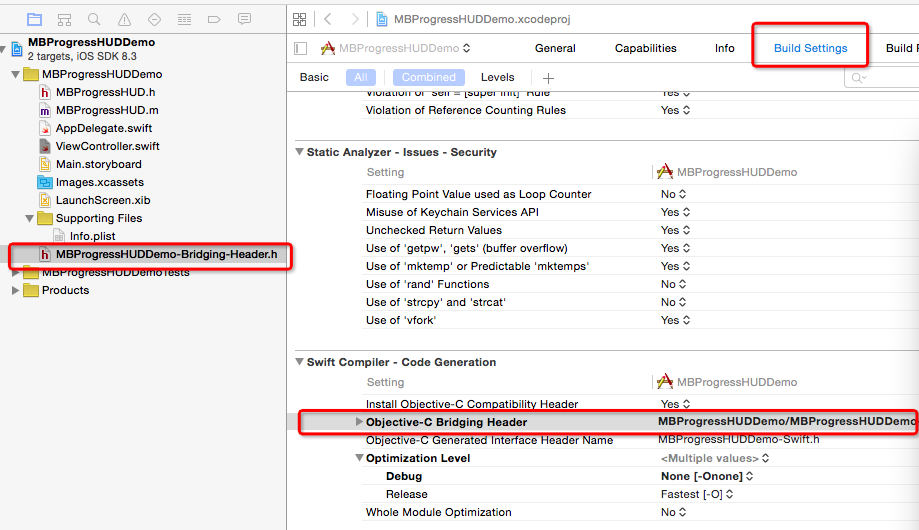This screenshot has width=919, height=530.
Task: Choose the Basic settings filter
Action: 314,77
